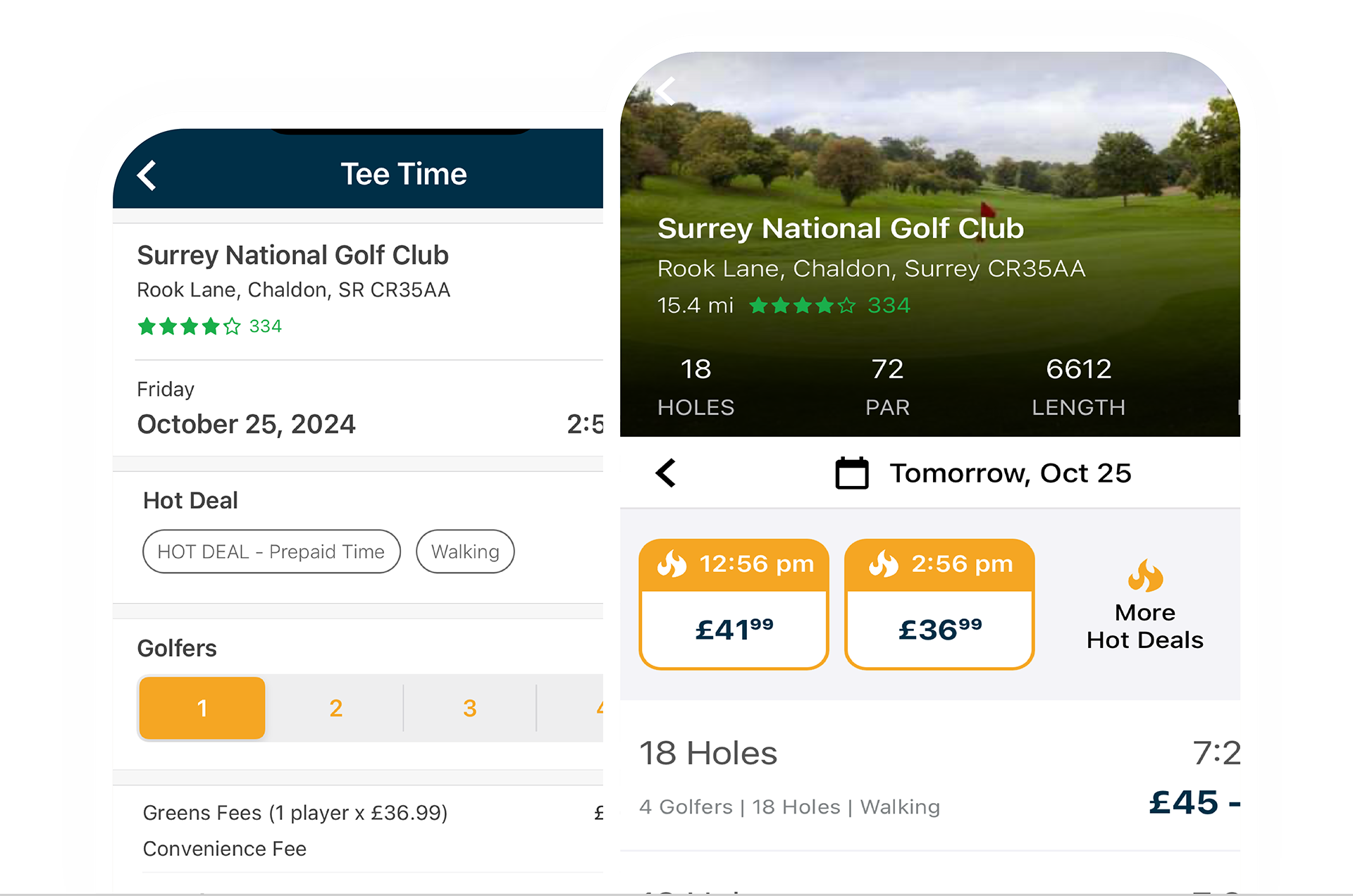Image resolution: width=1353 pixels, height=896 pixels.
Task: Select 1 golfer option
Action: point(202,708)
